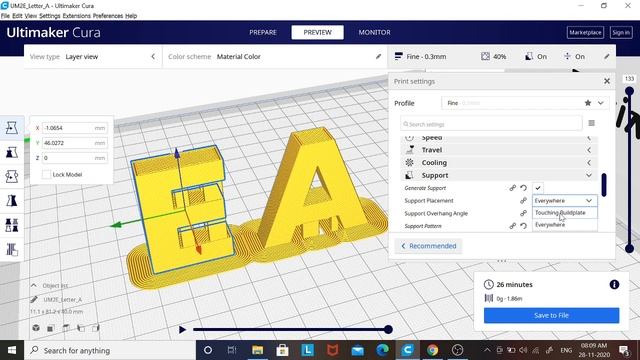Open the settings visibility hamburger menu
The height and width of the screenshot is (360, 640).
(591, 123)
